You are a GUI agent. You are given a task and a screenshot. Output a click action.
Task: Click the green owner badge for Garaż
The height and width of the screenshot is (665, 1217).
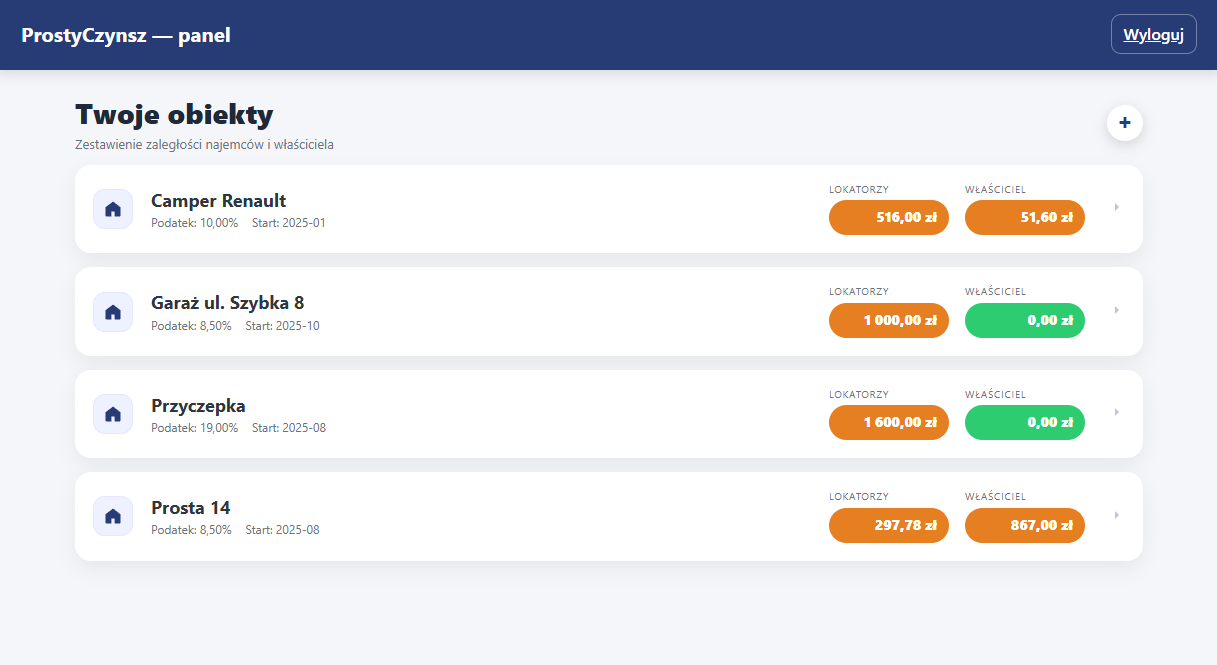tap(1024, 320)
